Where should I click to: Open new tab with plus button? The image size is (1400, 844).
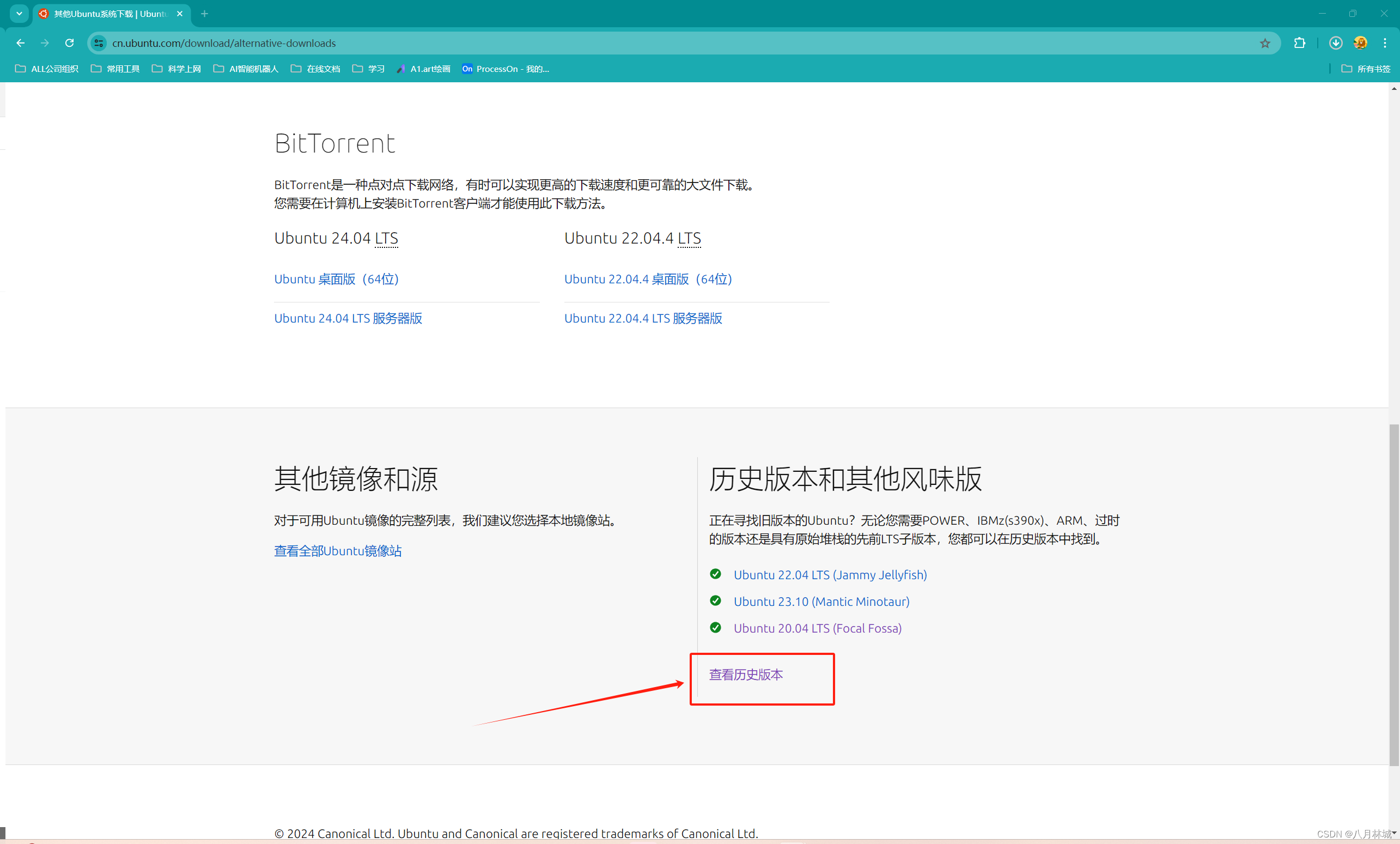click(x=204, y=14)
